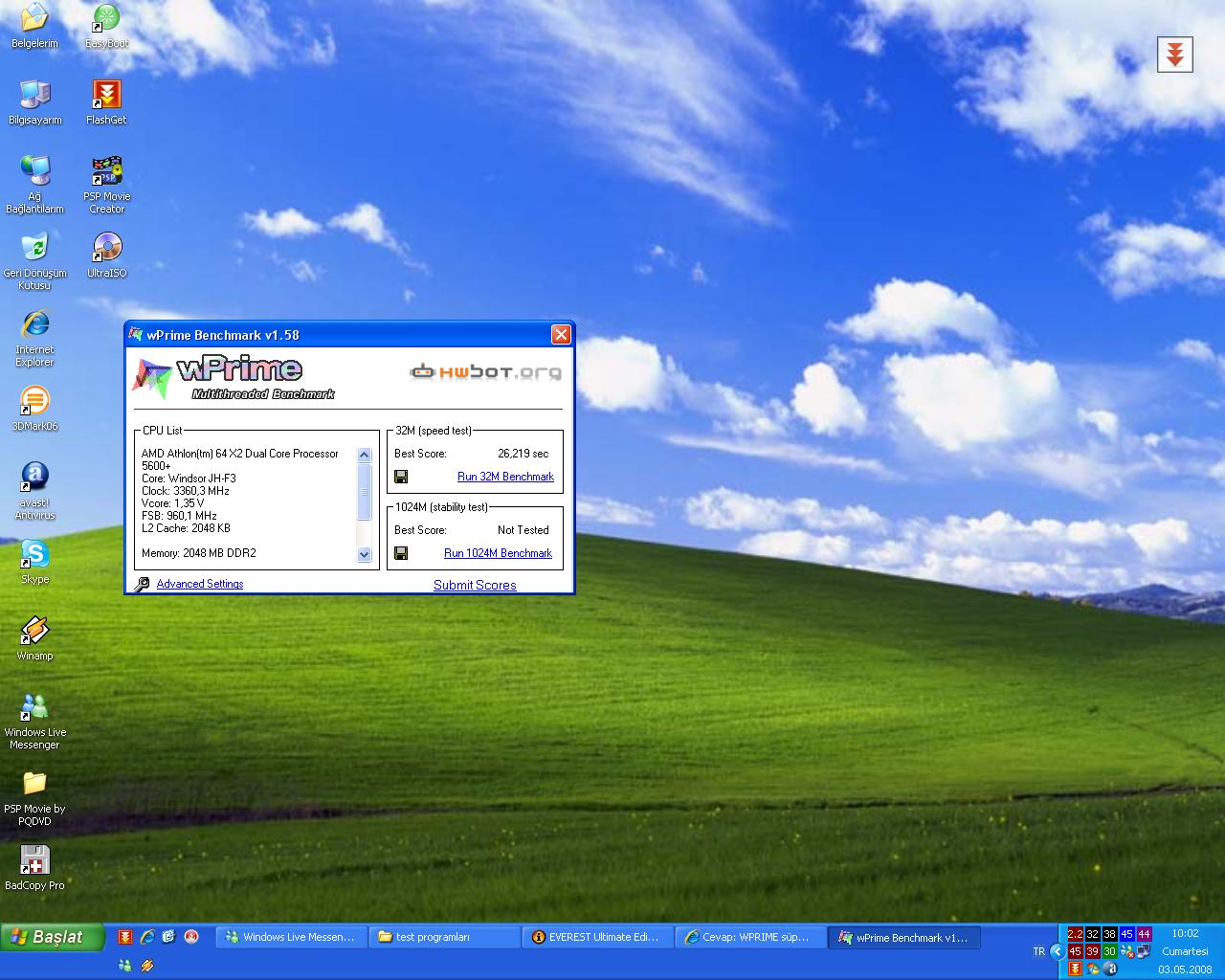Open the EasyBoot desktop shortcut
Viewport: 1225px width, 980px height.
point(106,25)
